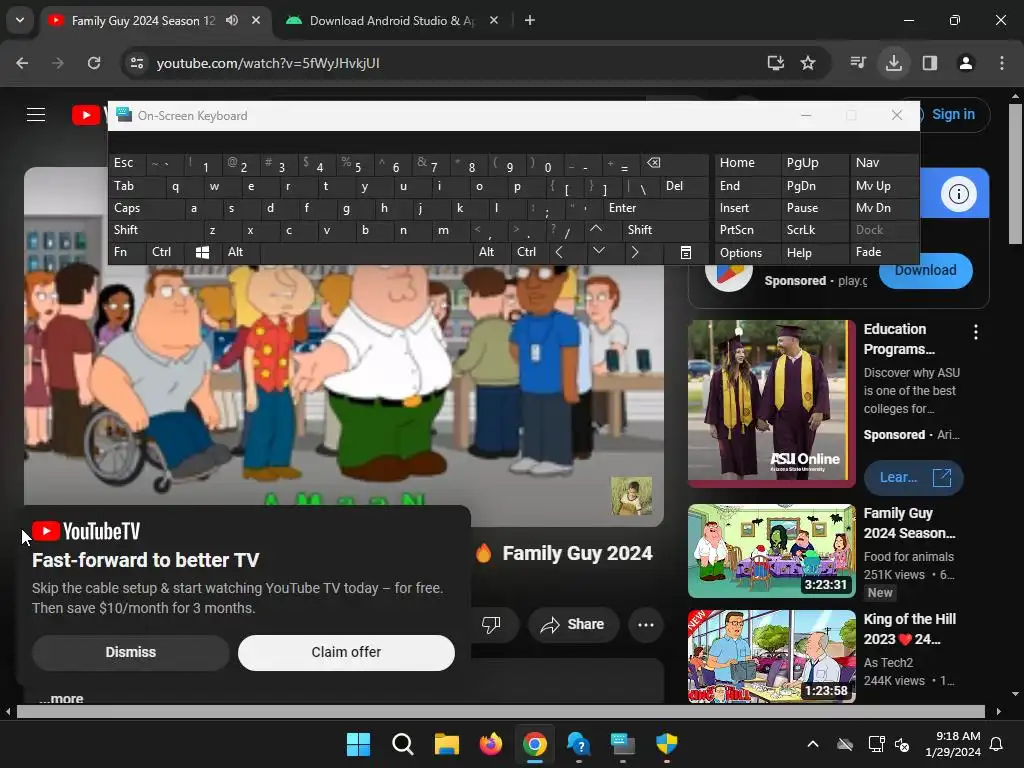Open options menu for Education Programs ad
The width and height of the screenshot is (1024, 768).
pyautogui.click(x=976, y=332)
